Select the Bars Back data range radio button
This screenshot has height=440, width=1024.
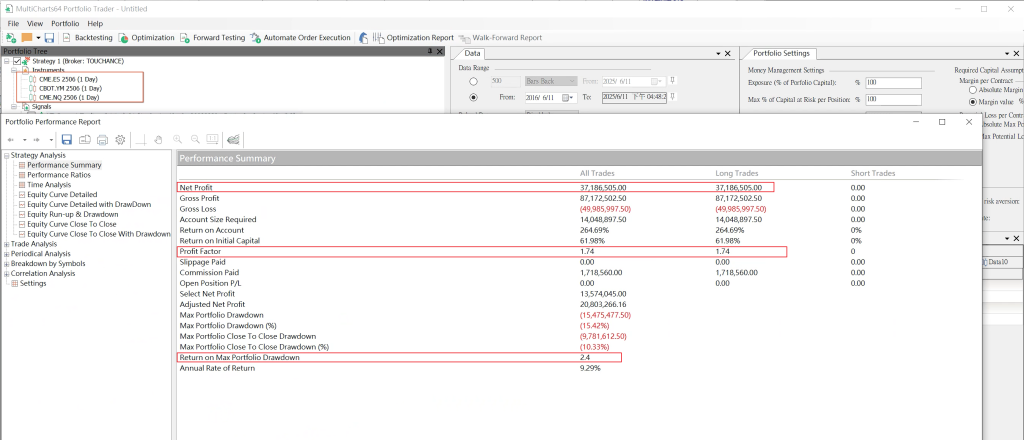point(473,80)
